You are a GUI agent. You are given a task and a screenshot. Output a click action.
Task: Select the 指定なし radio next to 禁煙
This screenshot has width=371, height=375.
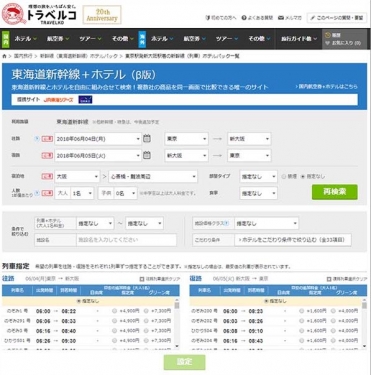pyautogui.click(x=303, y=176)
